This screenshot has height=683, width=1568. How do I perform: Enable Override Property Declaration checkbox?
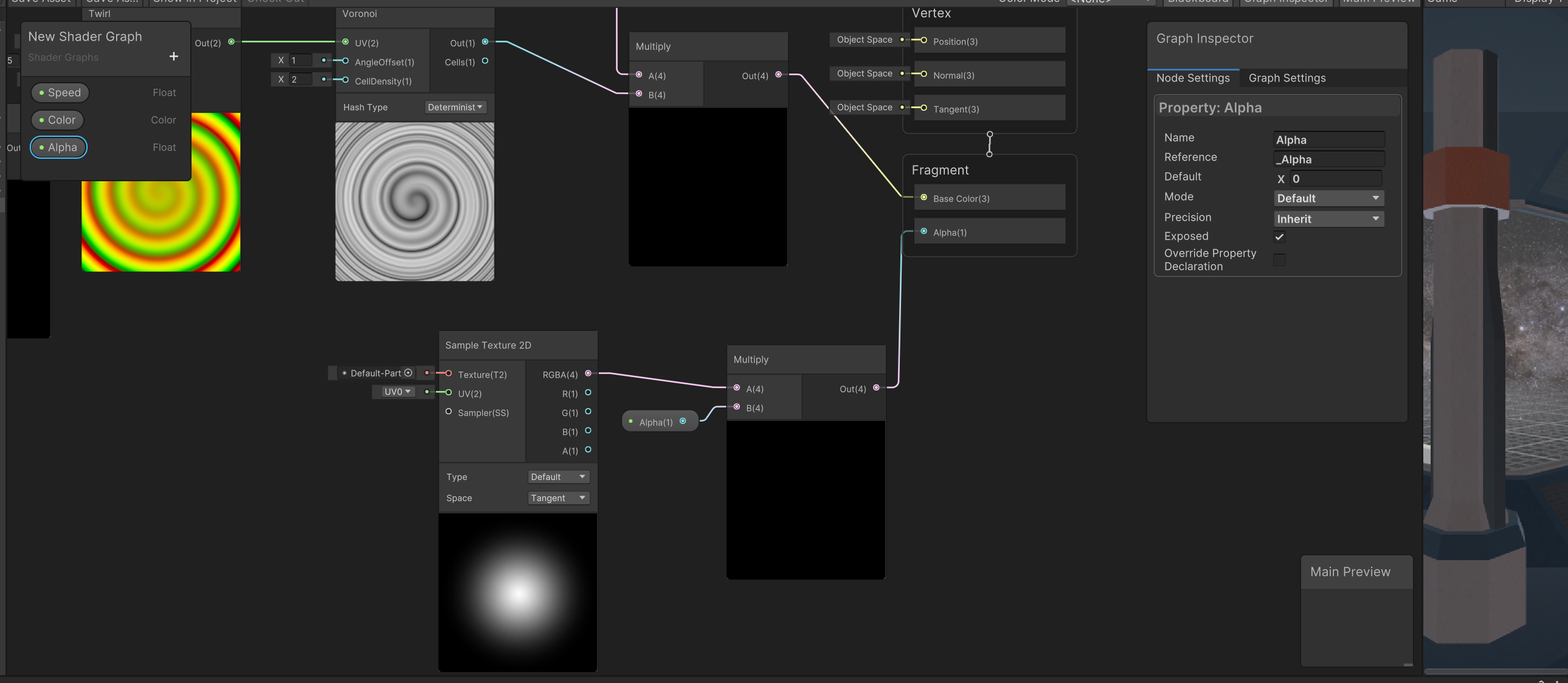pyautogui.click(x=1279, y=260)
